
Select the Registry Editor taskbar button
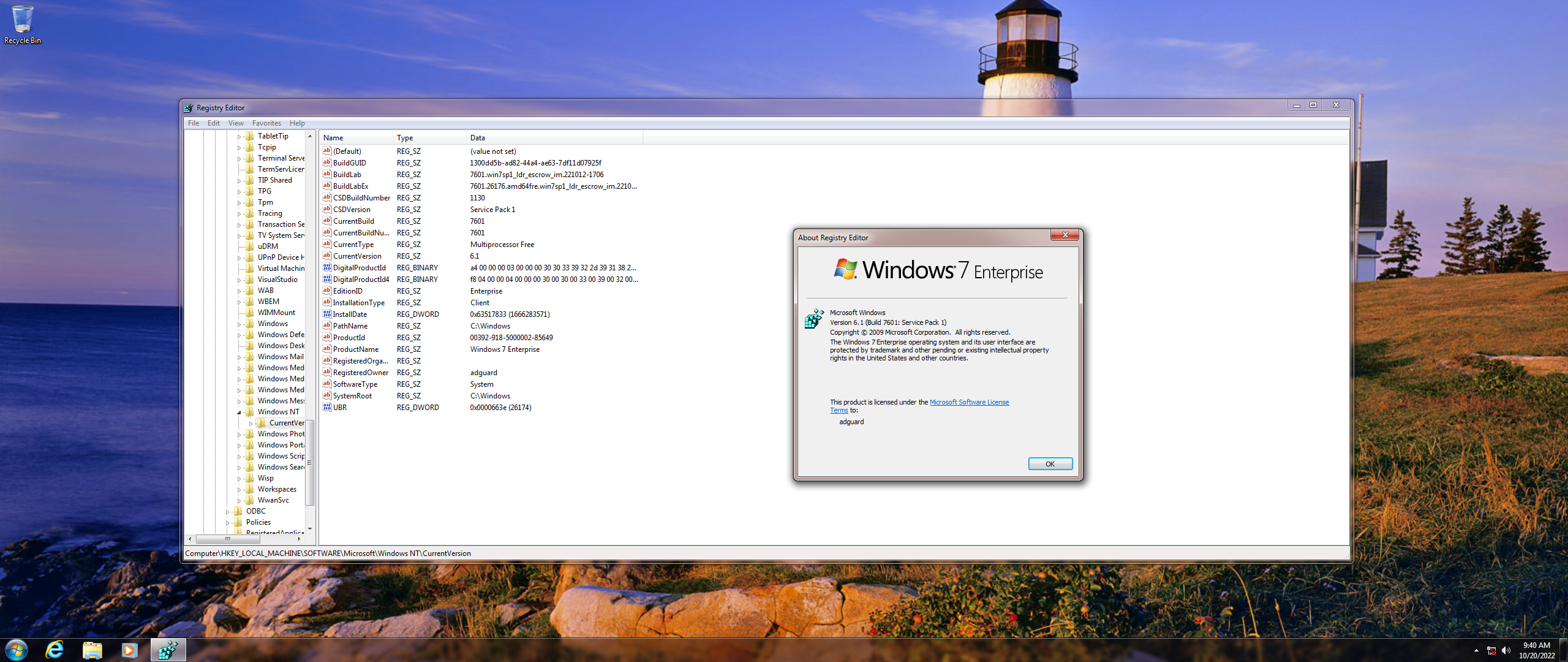point(168,650)
